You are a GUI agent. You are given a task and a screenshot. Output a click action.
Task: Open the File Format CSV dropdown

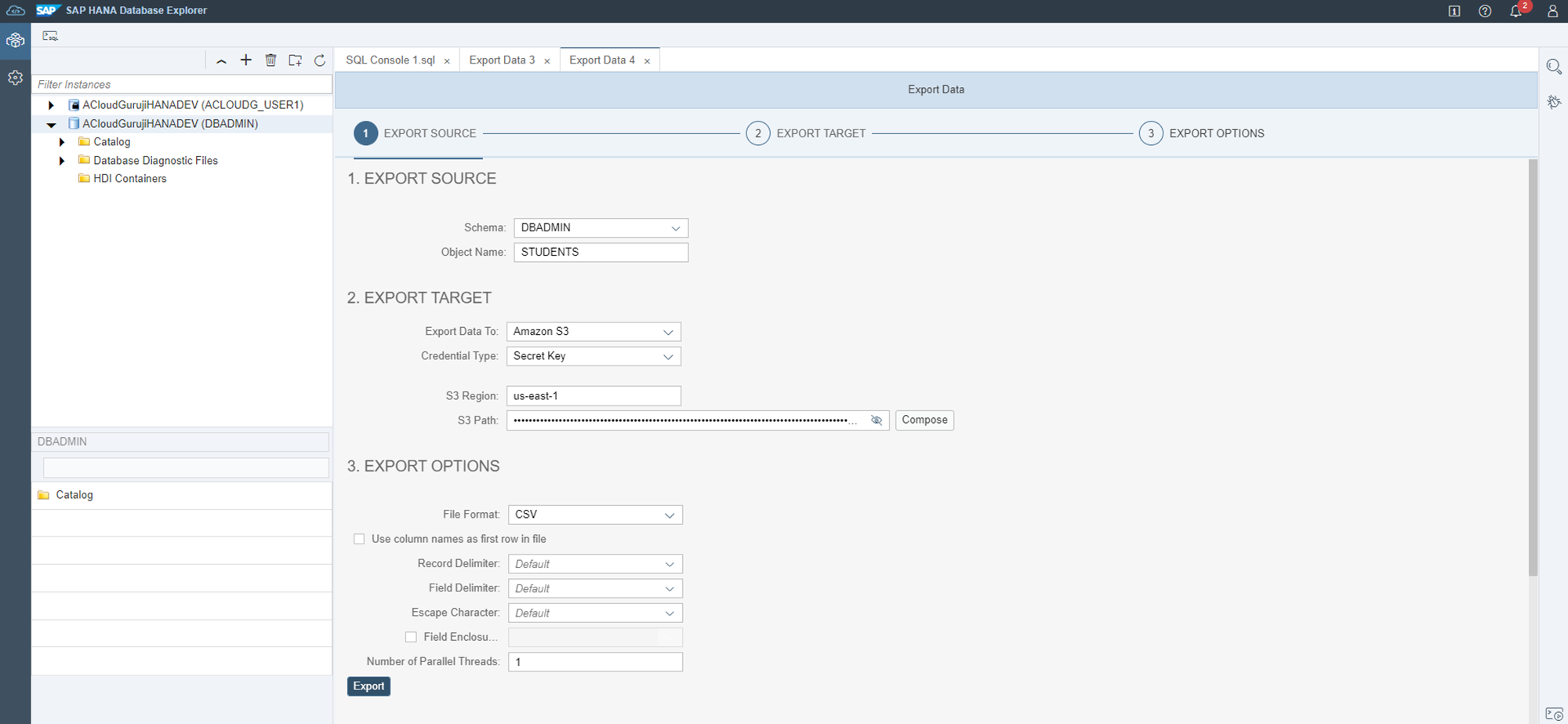pos(595,515)
